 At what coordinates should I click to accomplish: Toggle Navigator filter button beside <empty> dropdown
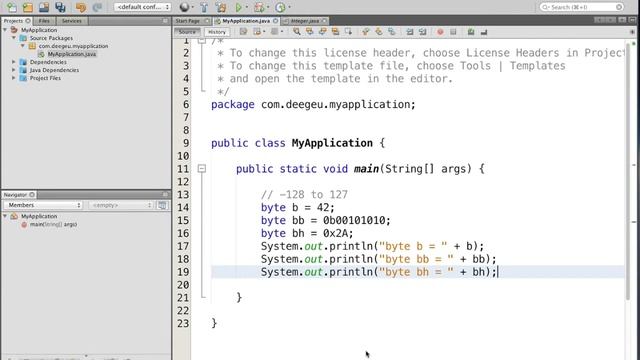pyautogui.click(x=162, y=205)
